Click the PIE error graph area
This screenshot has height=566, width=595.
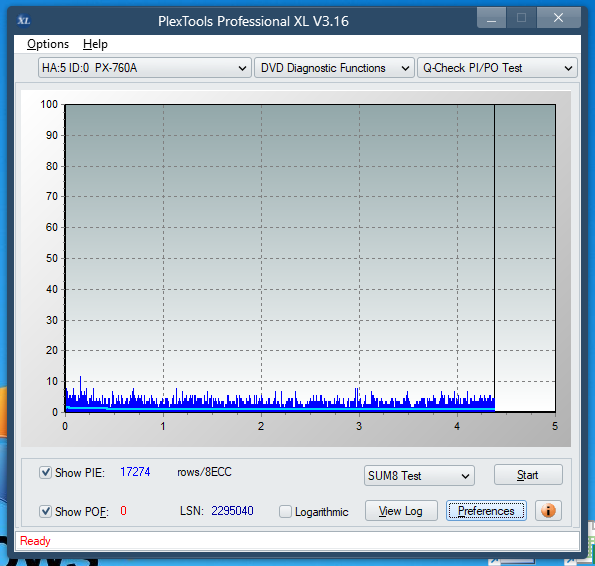(310, 258)
